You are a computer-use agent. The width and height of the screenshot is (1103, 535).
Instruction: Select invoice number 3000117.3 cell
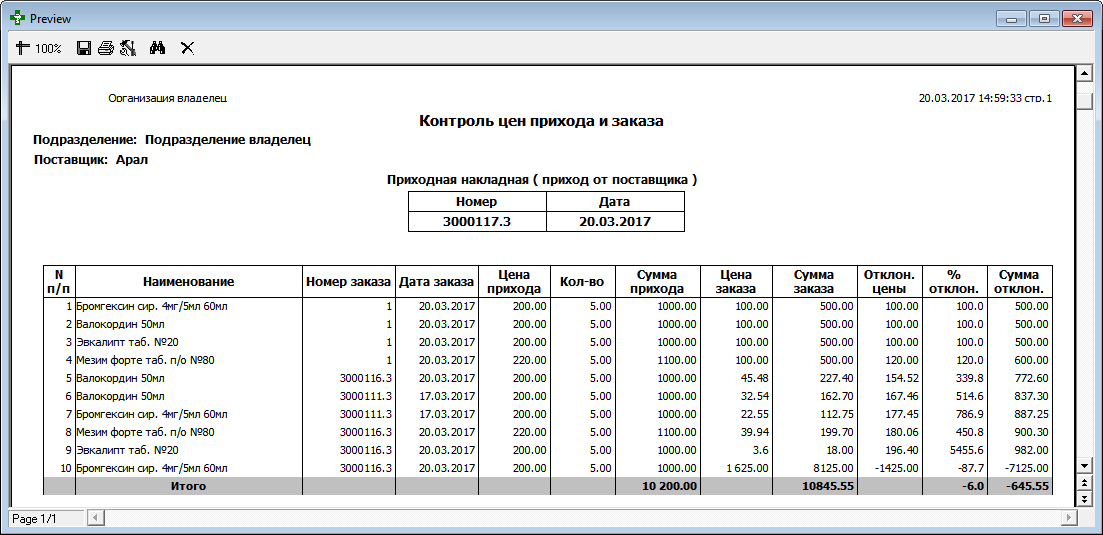[477, 221]
